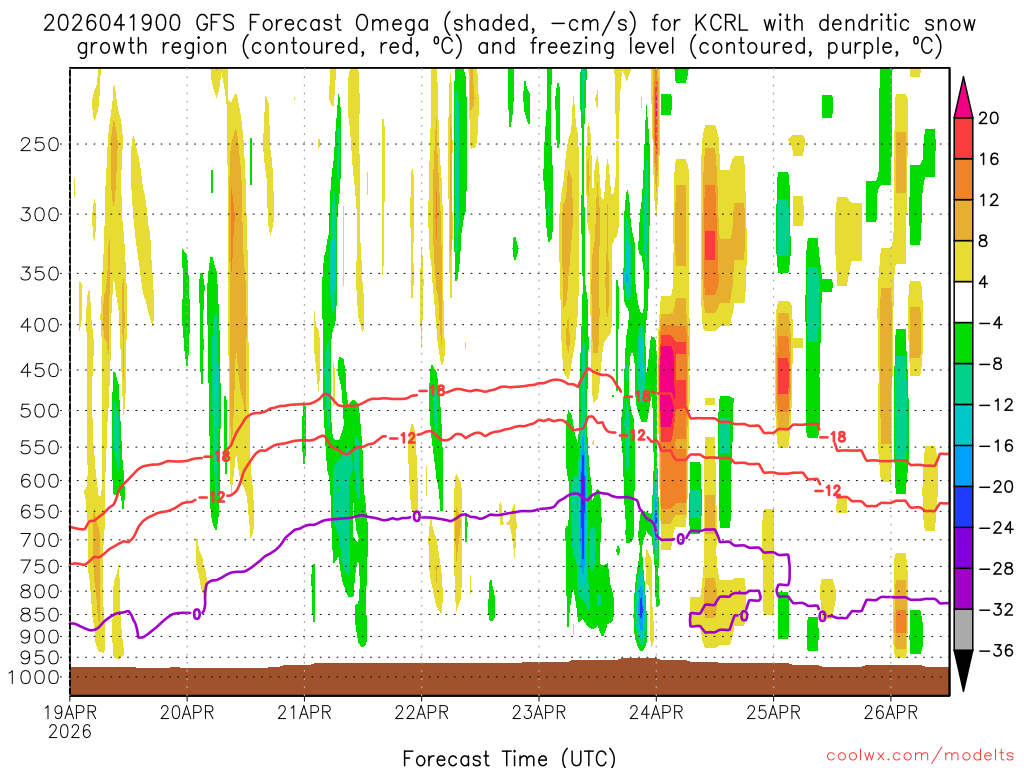Click the colorbar value 16 label

989,159
